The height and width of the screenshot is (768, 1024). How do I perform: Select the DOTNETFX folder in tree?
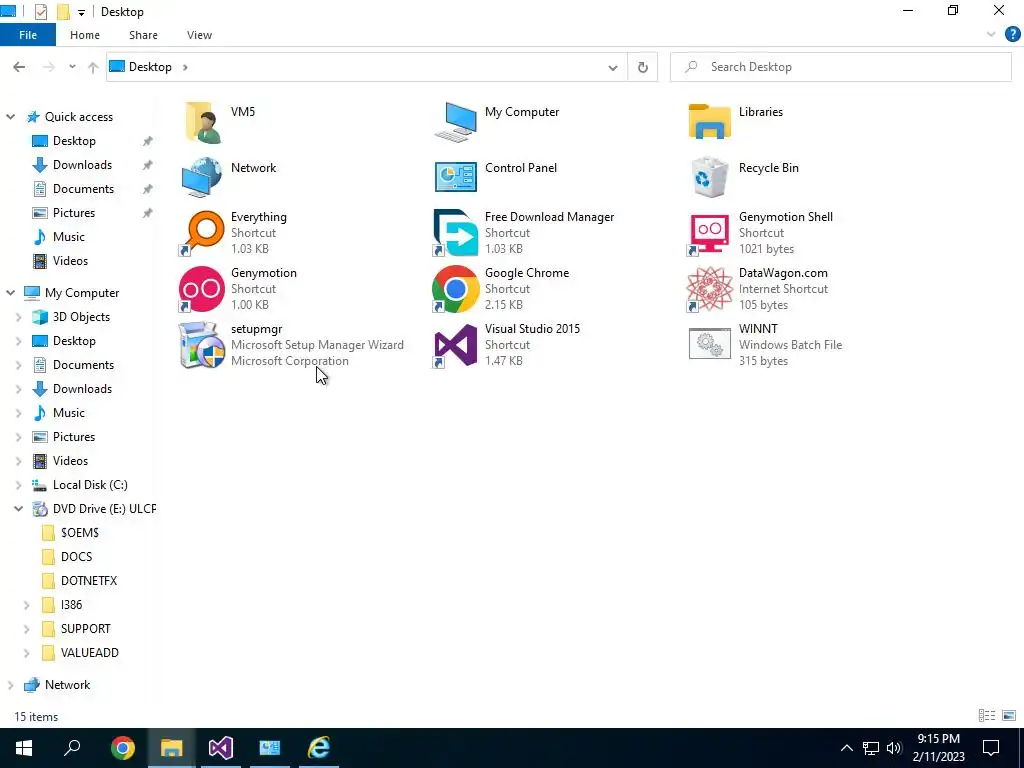89,581
